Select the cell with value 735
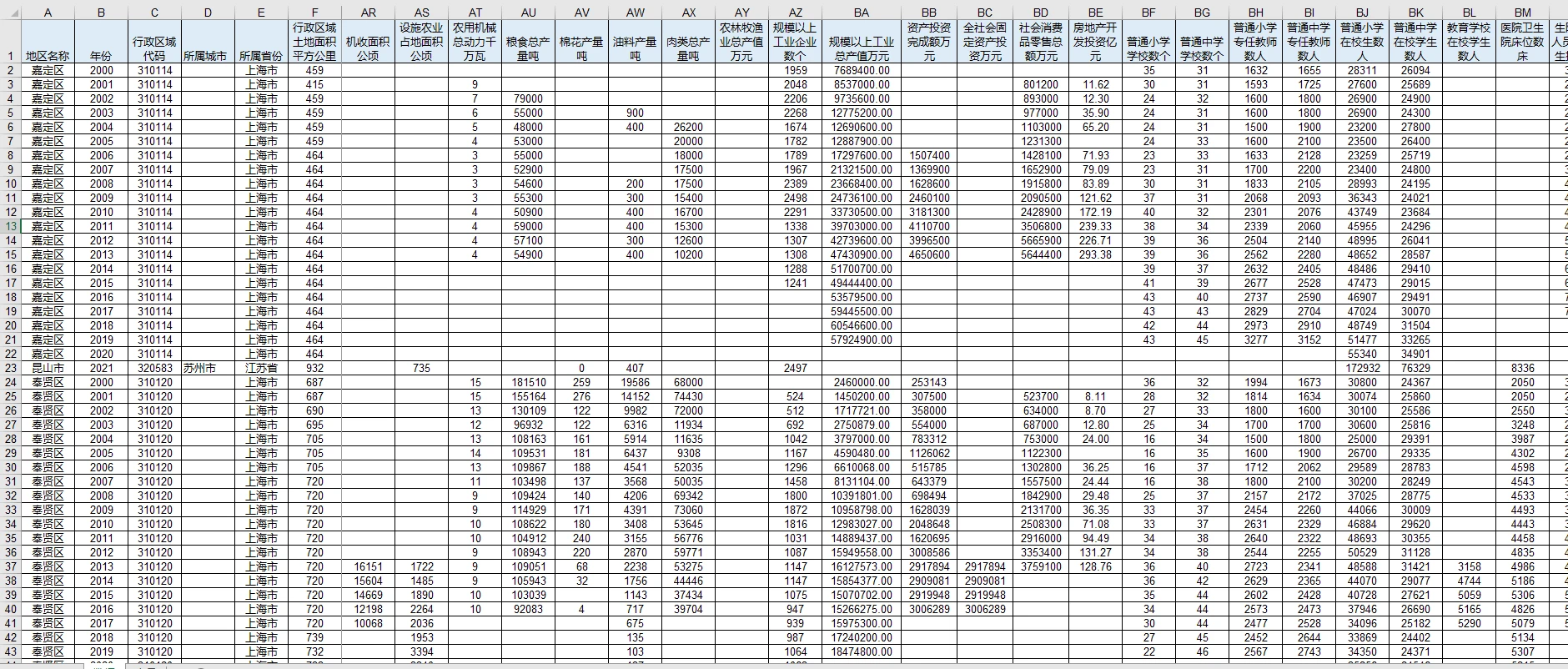1568x669 pixels. tap(421, 368)
